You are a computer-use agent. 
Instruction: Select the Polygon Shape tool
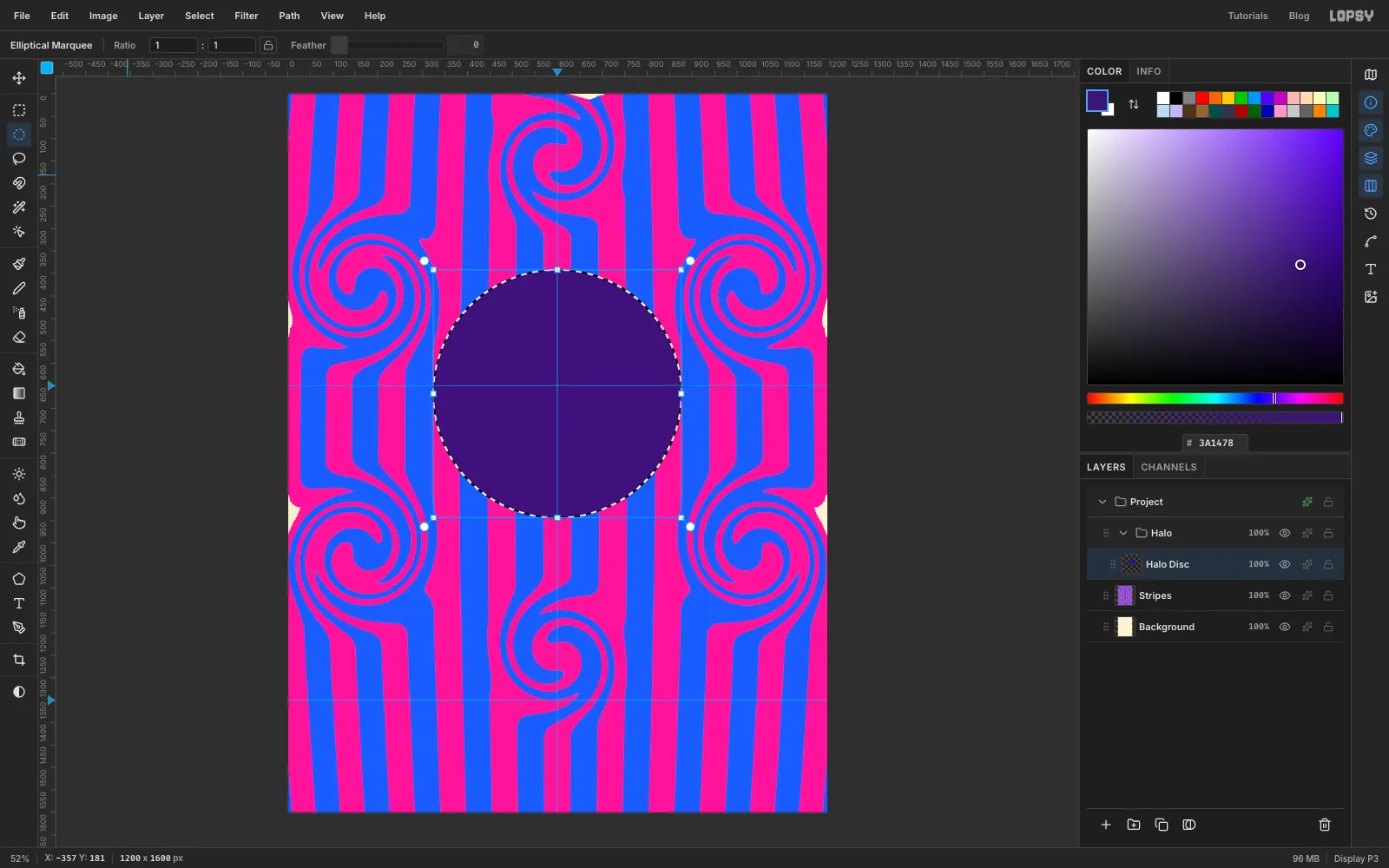point(19,579)
